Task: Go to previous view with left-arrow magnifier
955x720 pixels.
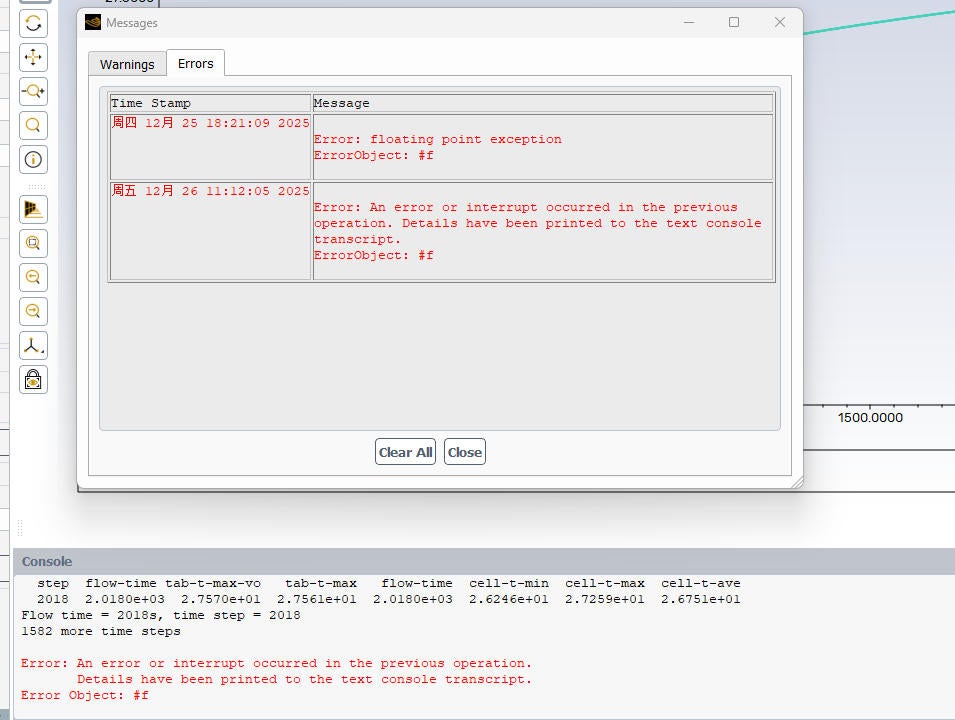Action: click(x=33, y=278)
